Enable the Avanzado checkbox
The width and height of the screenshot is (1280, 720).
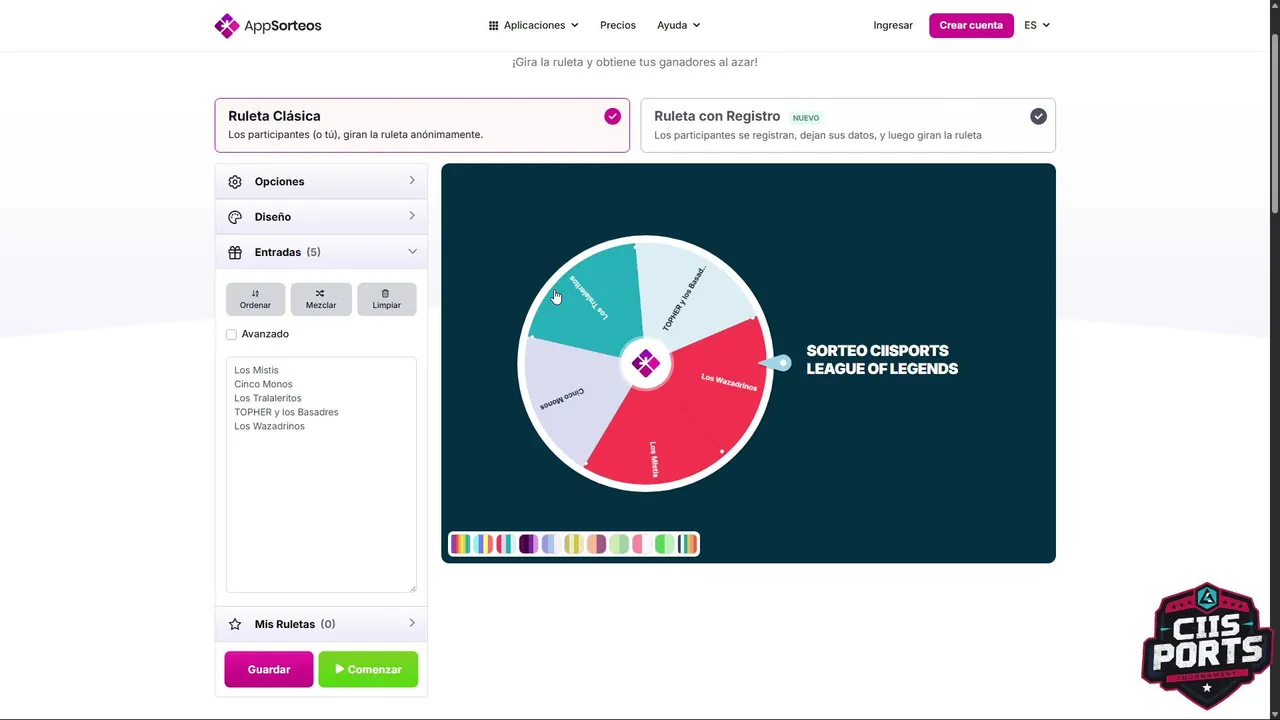coord(231,334)
